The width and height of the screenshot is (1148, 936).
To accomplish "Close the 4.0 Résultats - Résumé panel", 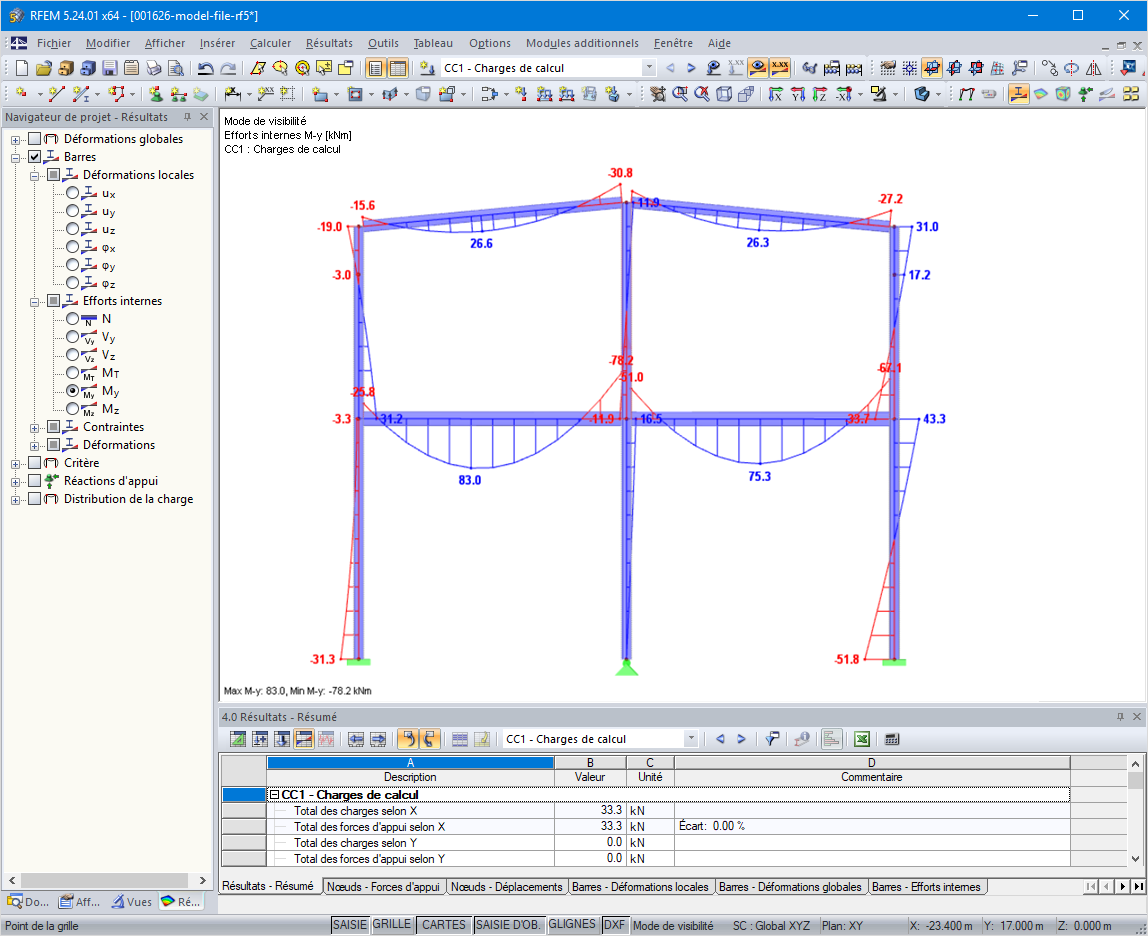I will coord(1137,717).
